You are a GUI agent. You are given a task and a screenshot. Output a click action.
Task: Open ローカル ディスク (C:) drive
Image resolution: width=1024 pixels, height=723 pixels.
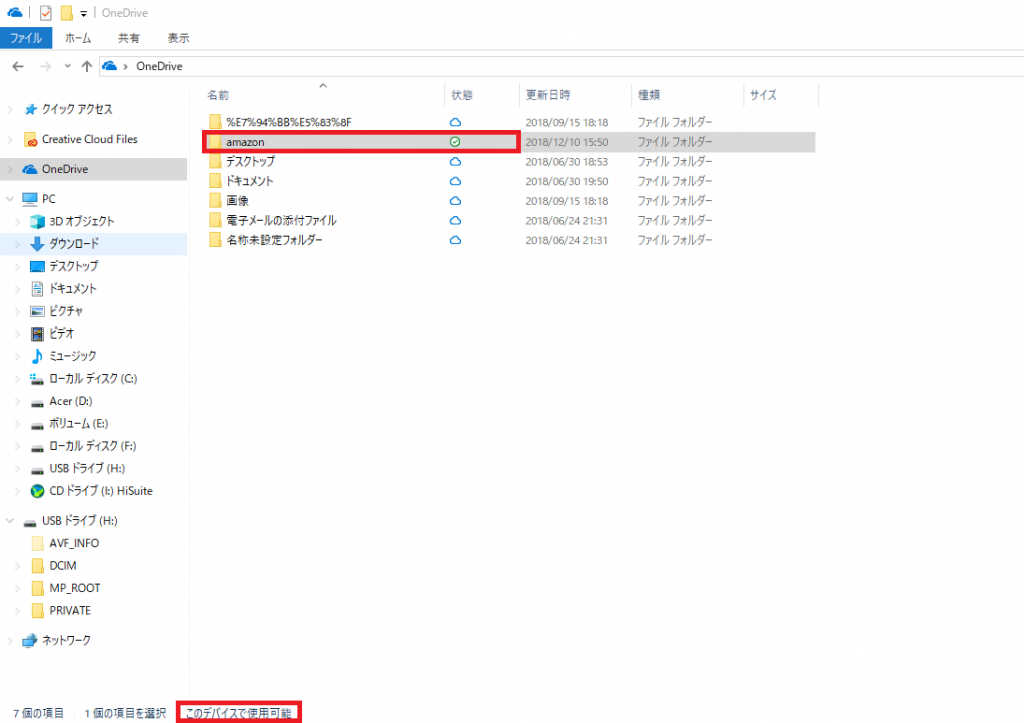coord(93,379)
